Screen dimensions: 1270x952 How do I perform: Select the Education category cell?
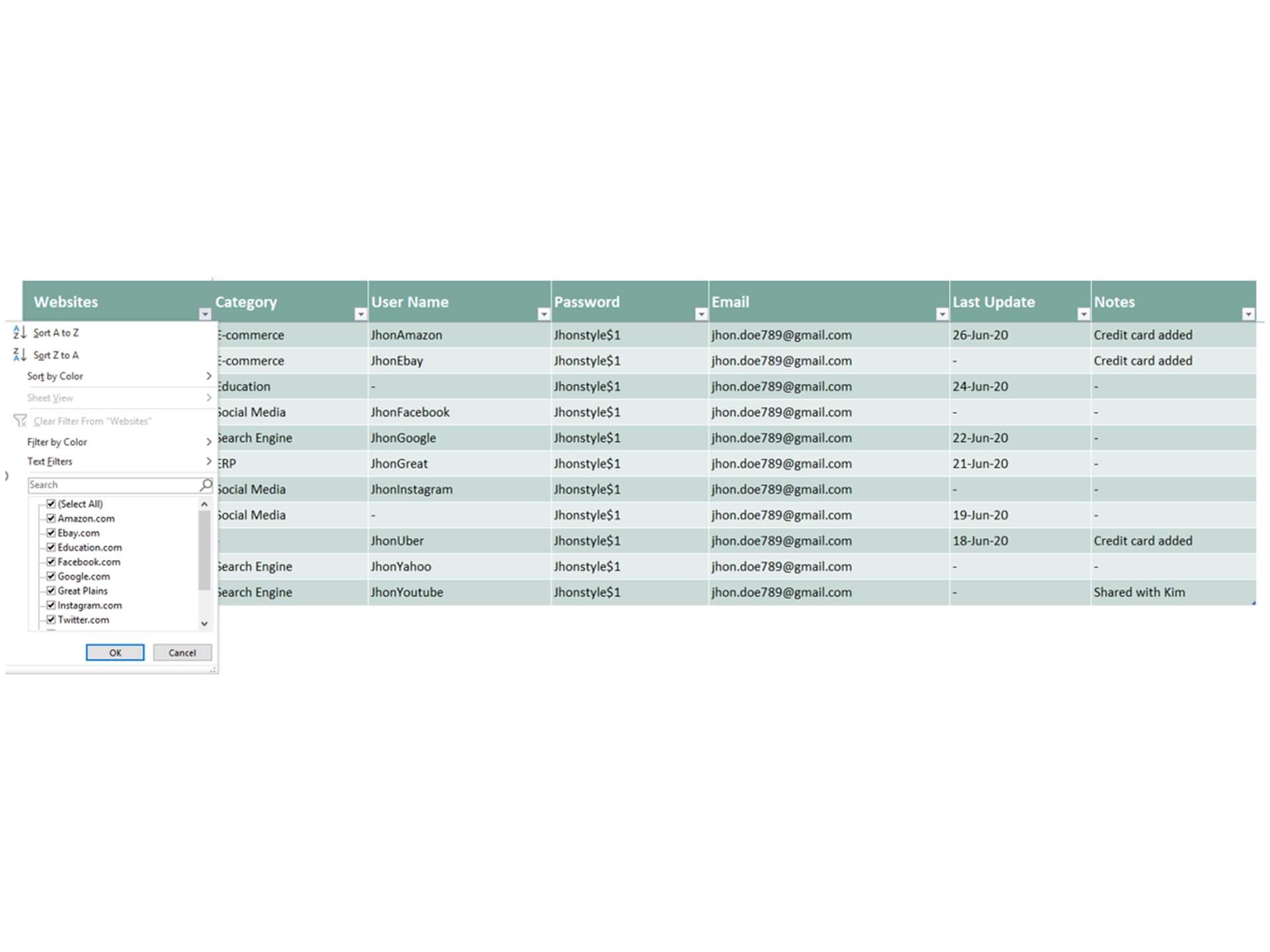point(292,387)
